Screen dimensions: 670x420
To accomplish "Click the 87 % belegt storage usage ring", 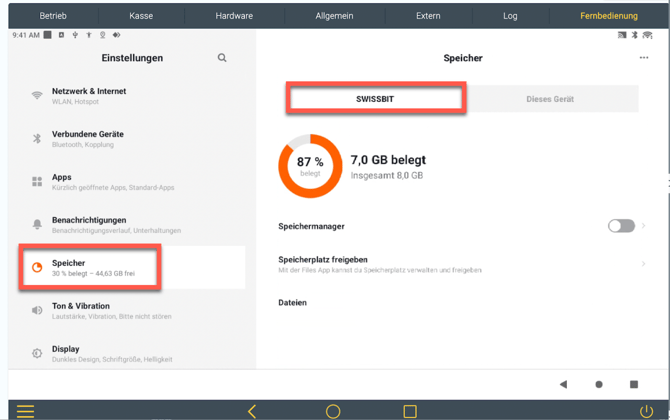I will coord(310,166).
